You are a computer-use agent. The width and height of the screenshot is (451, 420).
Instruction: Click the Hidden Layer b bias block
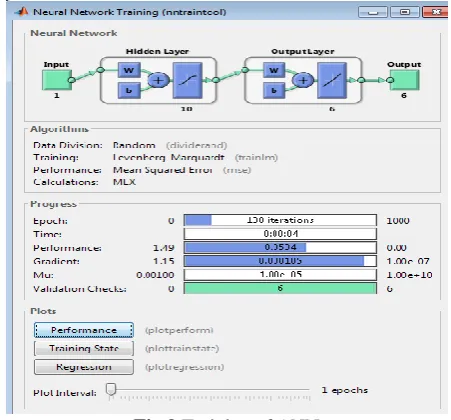[129, 91]
